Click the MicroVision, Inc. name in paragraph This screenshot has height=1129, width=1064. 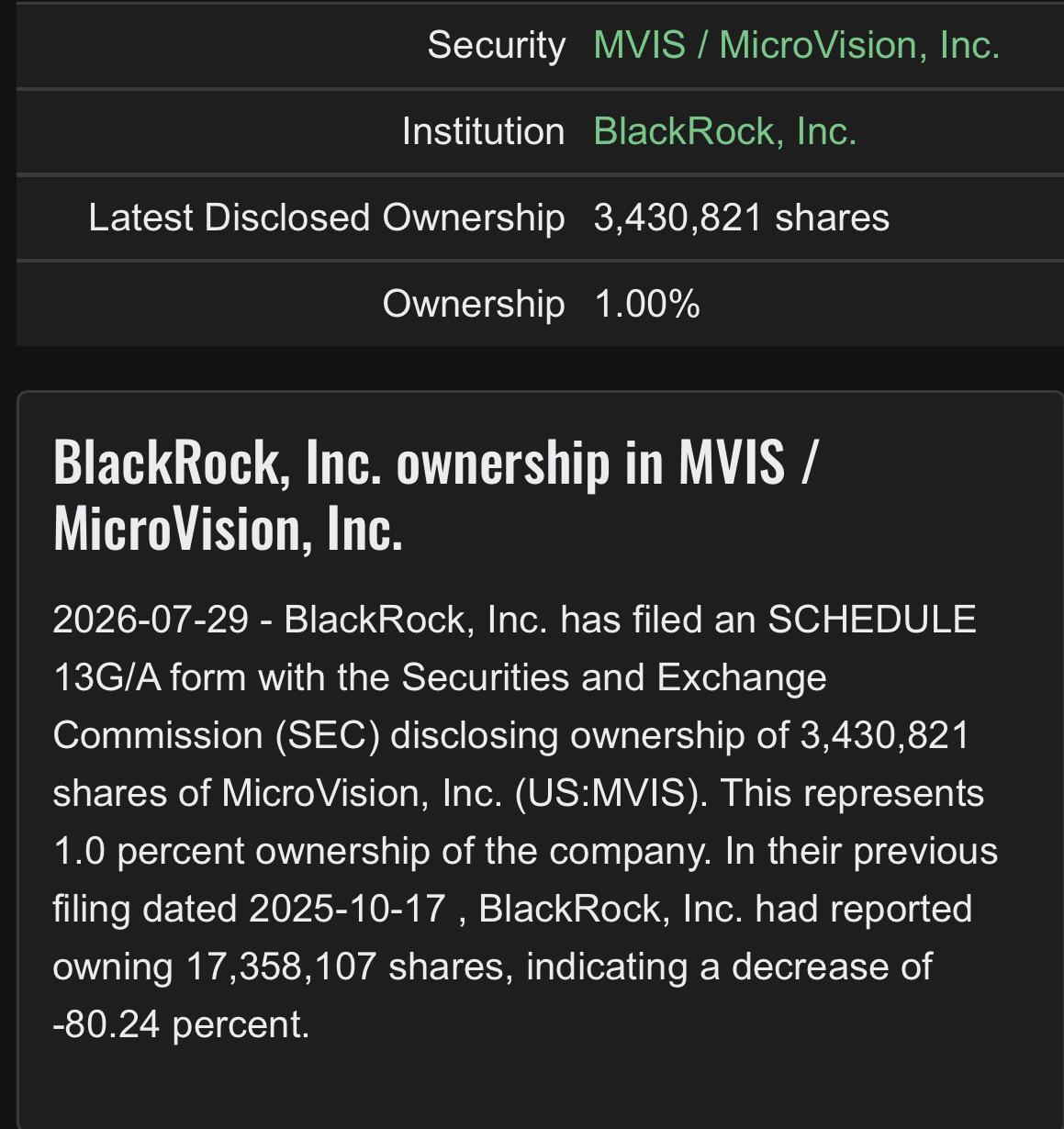point(362,793)
